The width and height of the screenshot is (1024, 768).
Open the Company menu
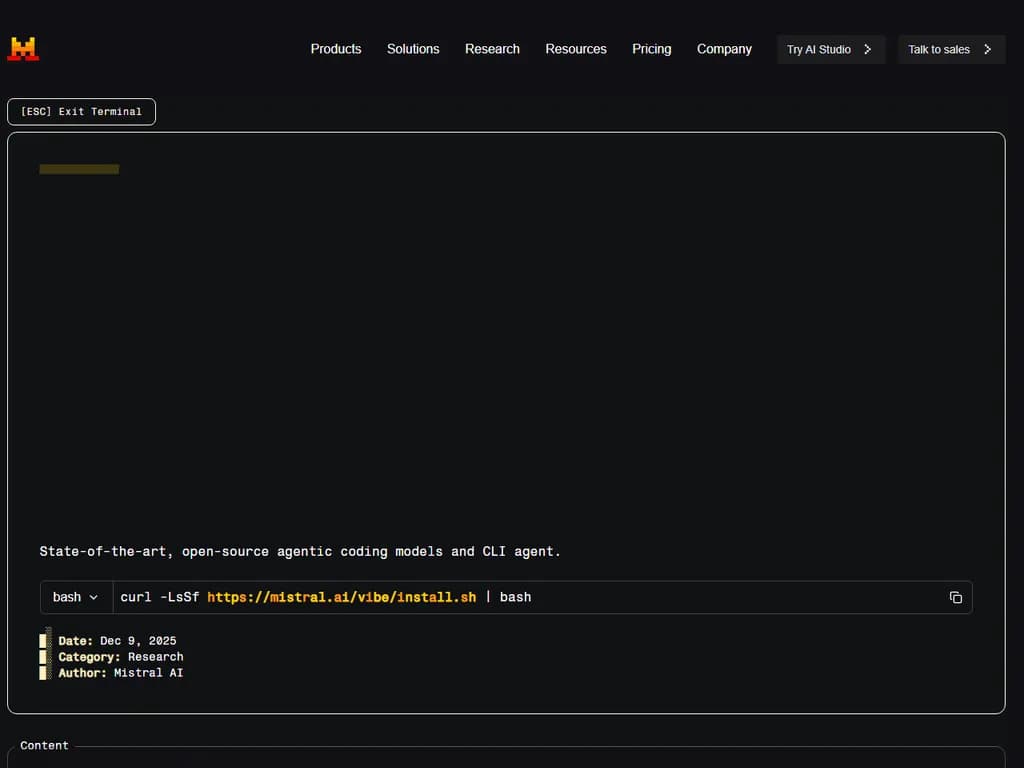click(724, 48)
